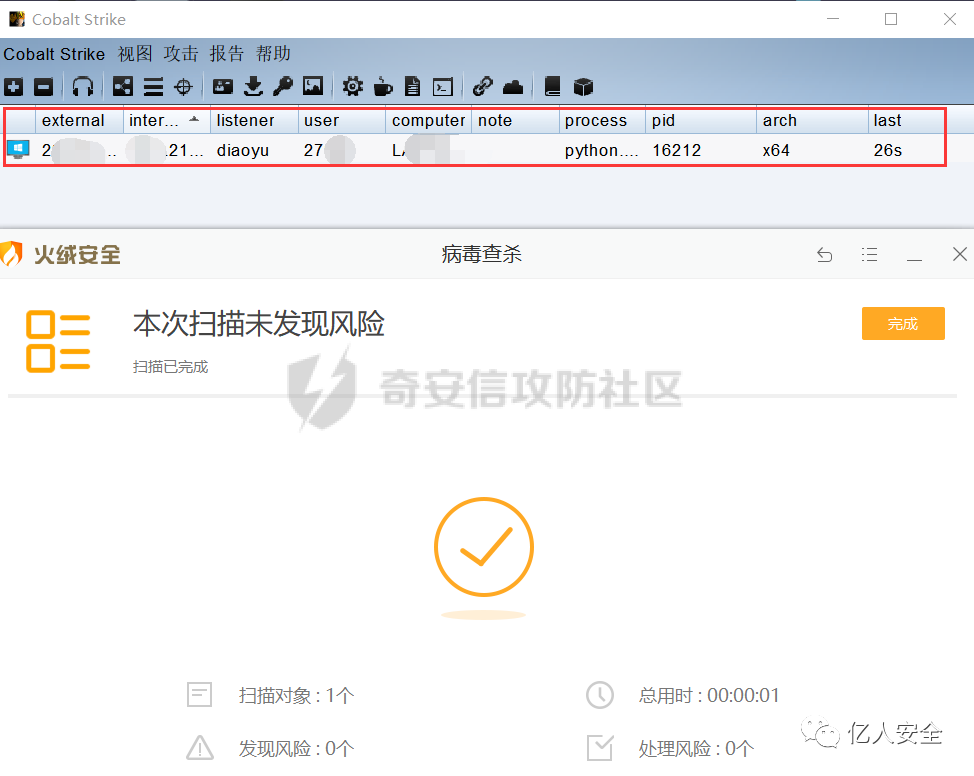Screen dimensions: 974x776
Task: Click the gear icon to generate payload
Action: click(352, 86)
